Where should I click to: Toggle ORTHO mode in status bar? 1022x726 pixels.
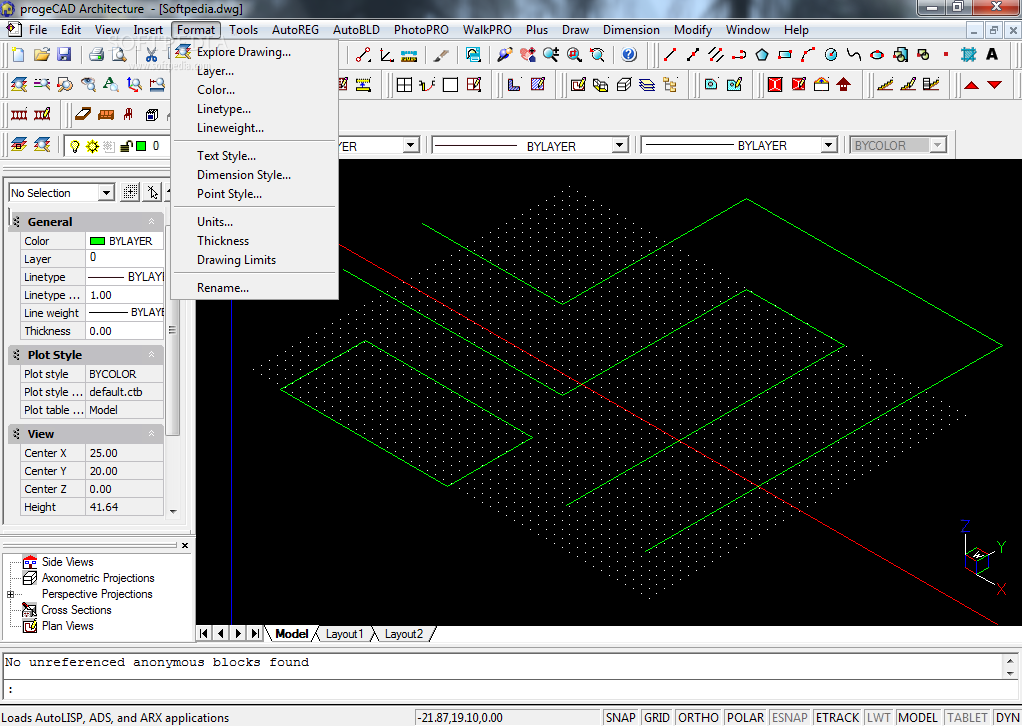(698, 718)
